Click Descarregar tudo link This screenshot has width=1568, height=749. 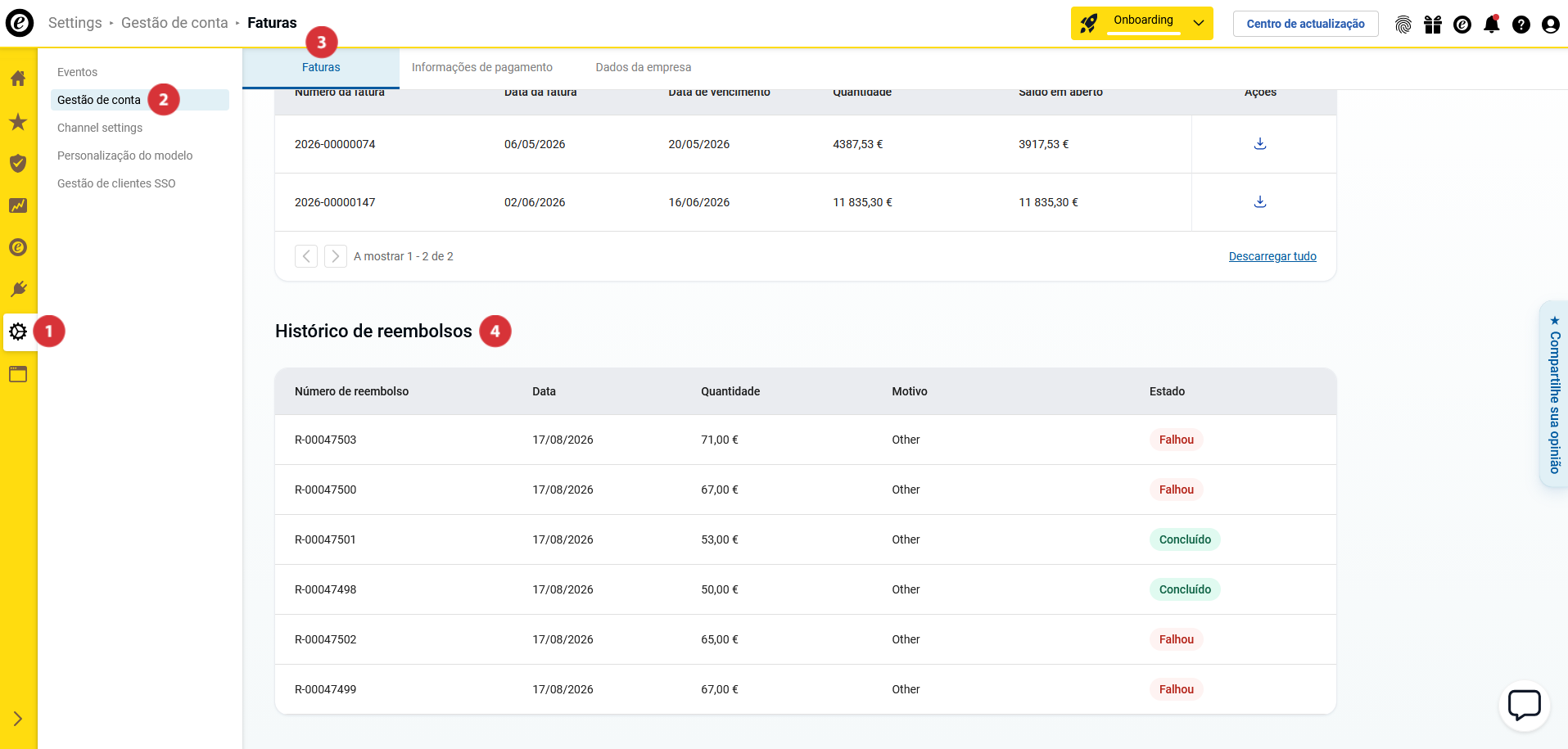pos(1272,256)
